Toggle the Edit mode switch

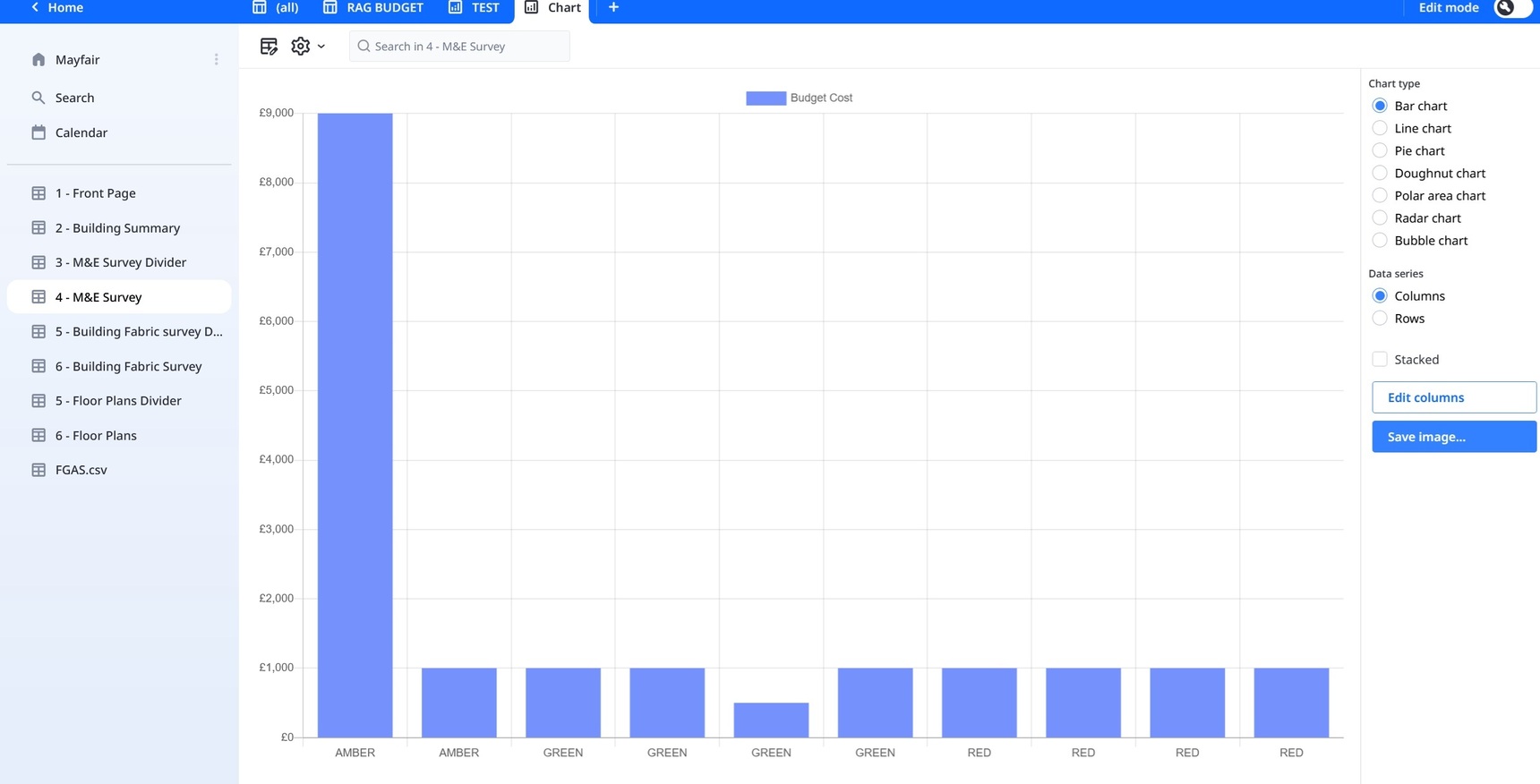1513,7
